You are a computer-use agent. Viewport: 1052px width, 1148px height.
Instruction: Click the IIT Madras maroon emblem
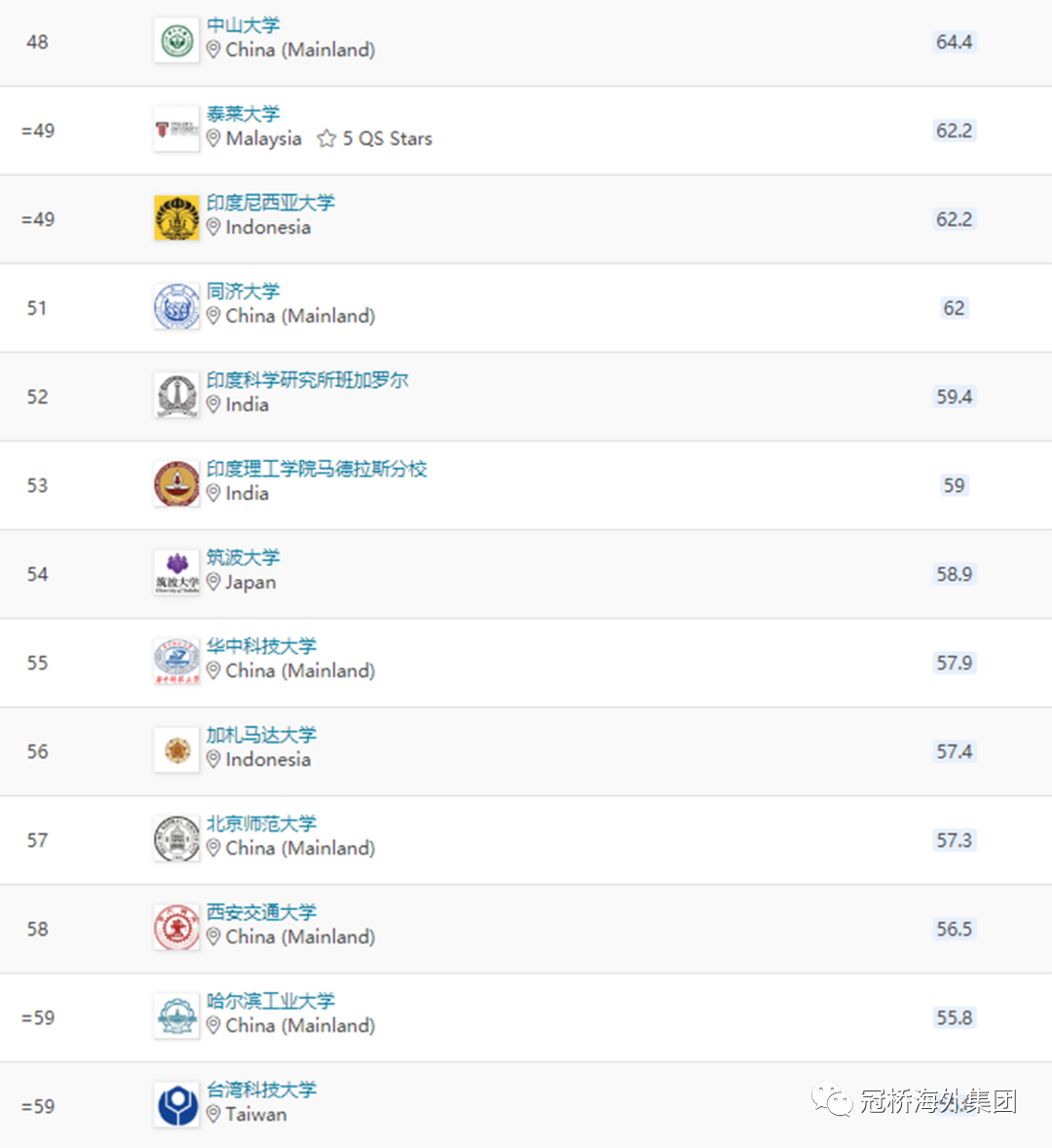[176, 484]
